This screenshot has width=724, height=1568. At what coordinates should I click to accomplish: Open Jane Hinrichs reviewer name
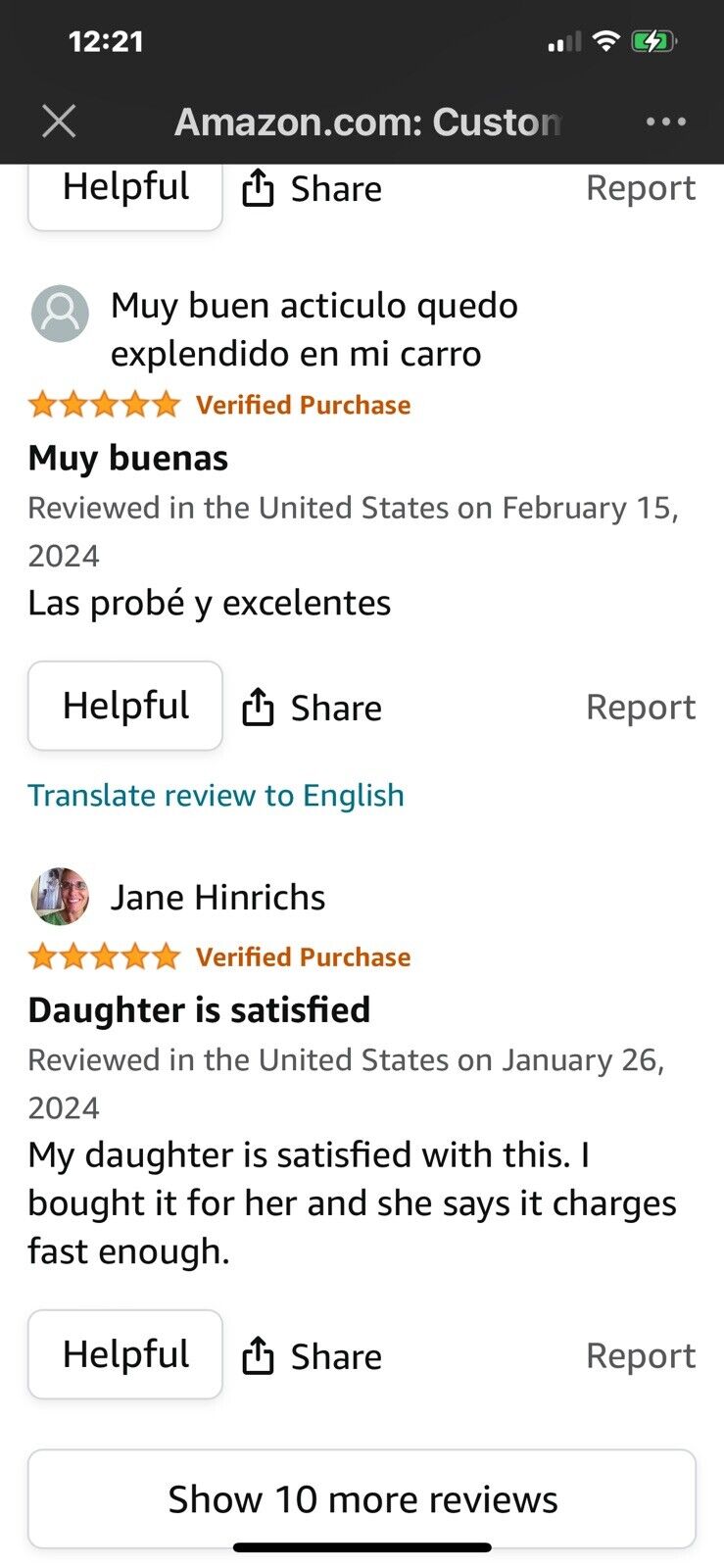217,897
